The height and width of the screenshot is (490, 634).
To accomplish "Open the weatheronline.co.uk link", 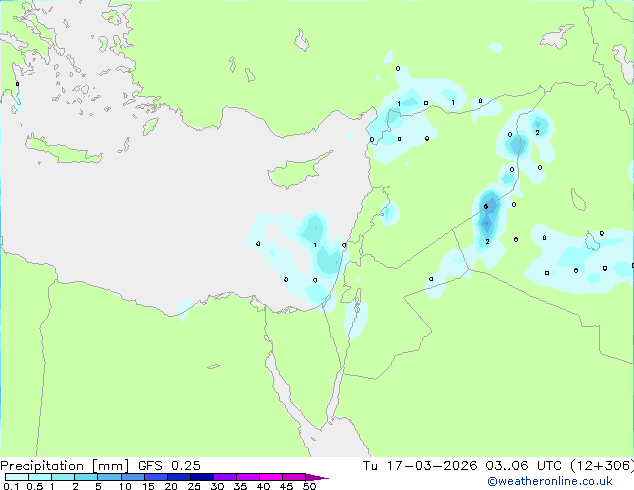I will (x=550, y=481).
